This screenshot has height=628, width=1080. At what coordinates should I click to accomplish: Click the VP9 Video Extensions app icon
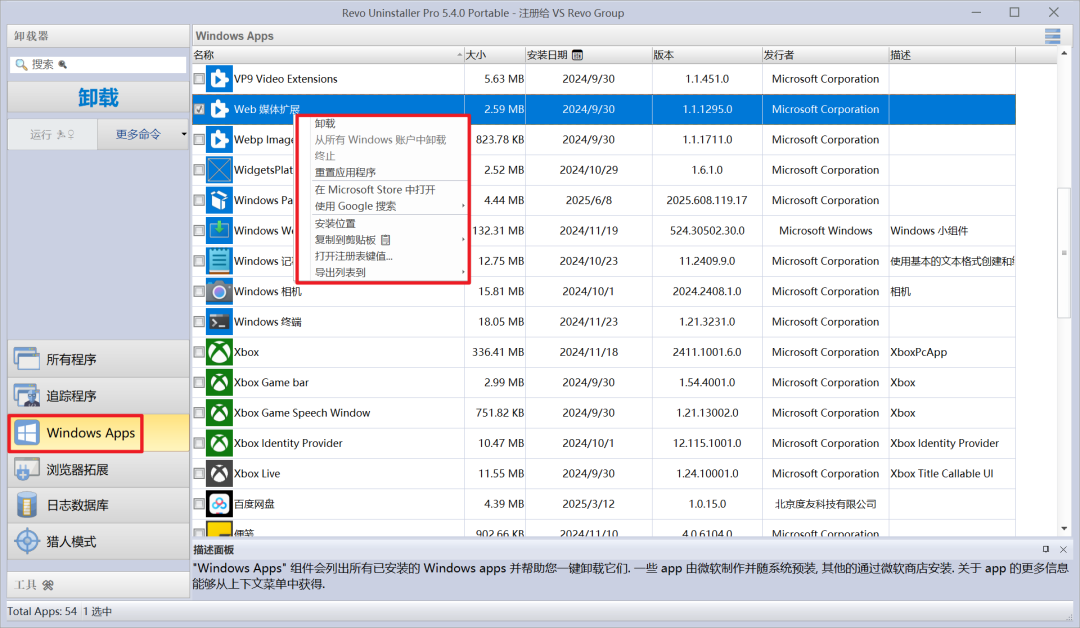tap(219, 79)
